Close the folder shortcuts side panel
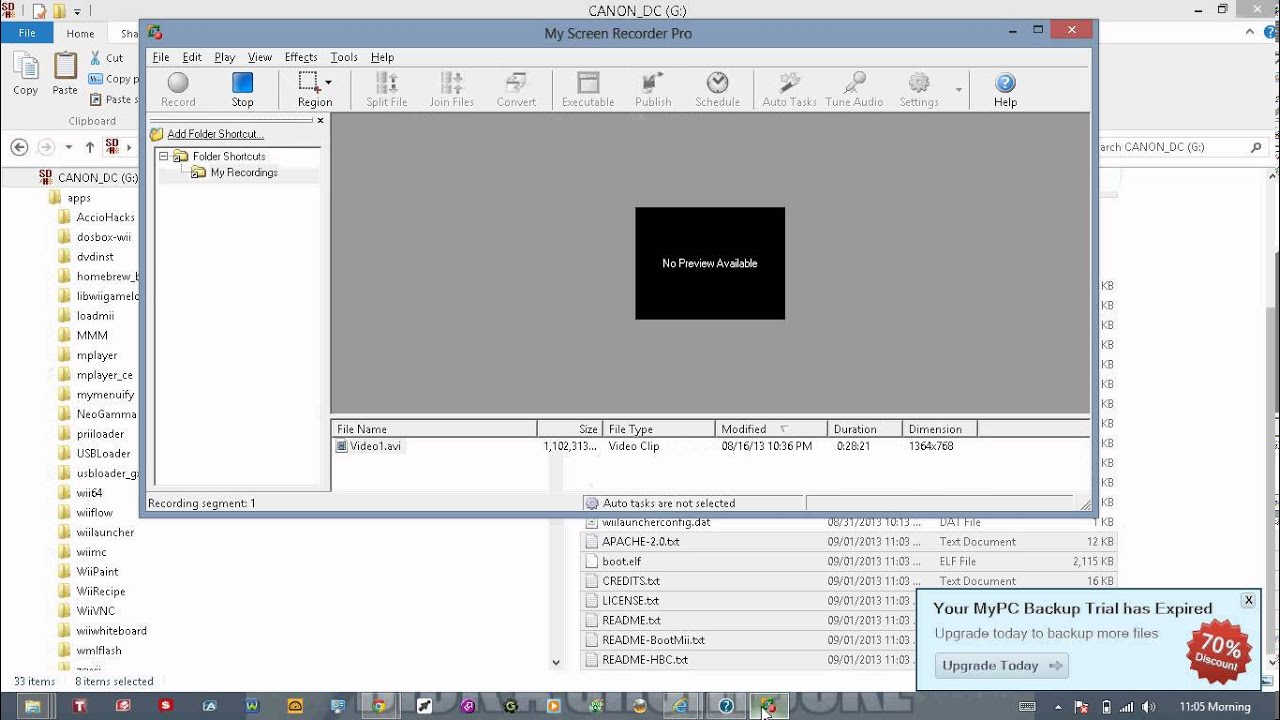This screenshot has height=720, width=1280. point(320,120)
